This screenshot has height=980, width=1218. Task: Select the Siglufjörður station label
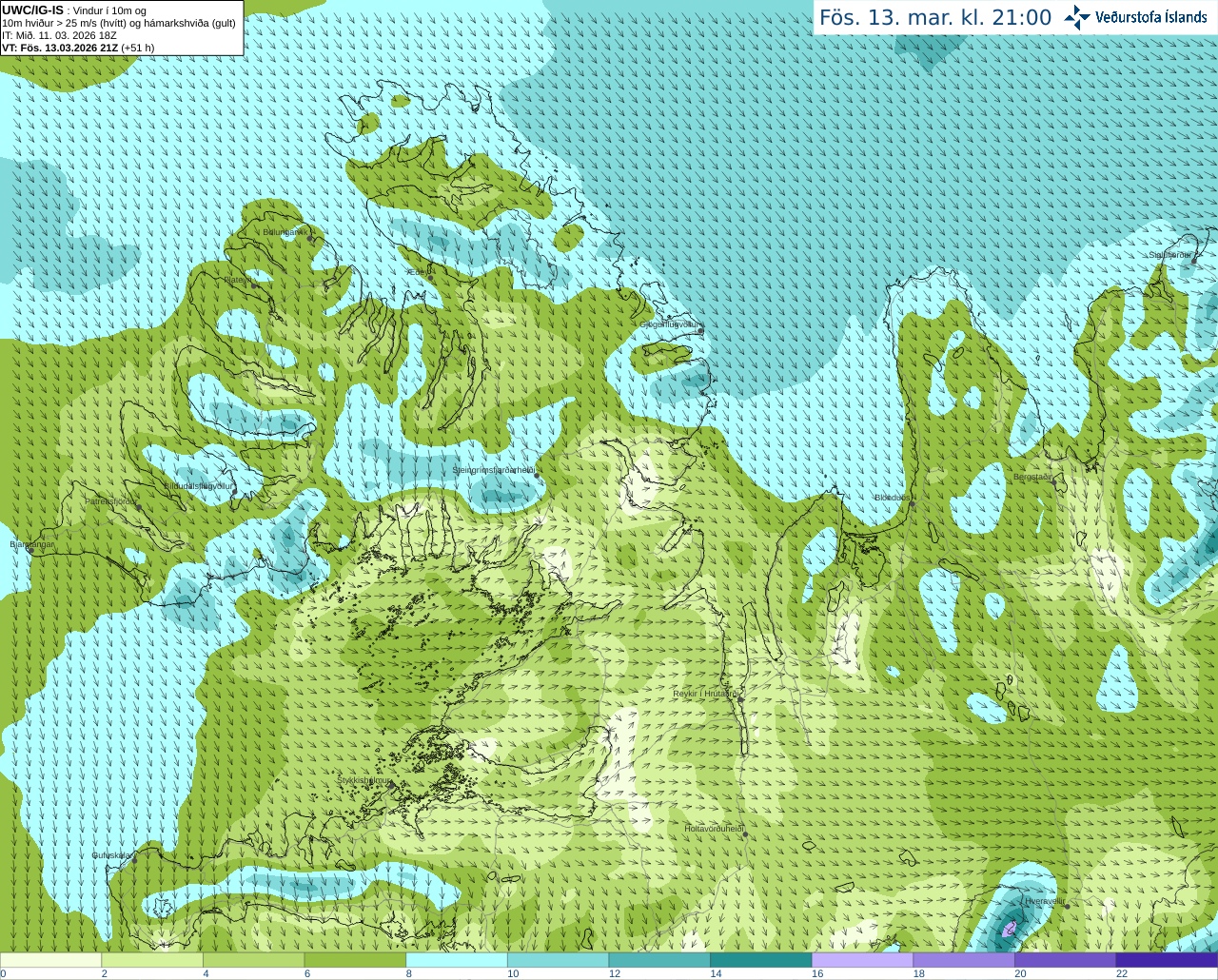point(1169,255)
